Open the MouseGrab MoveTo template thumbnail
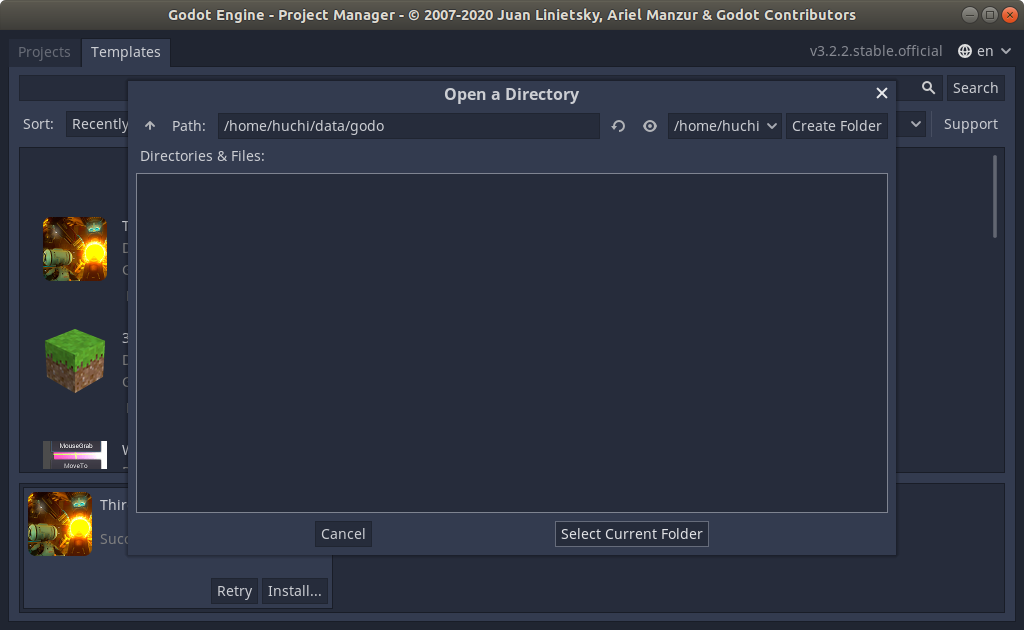Screen dimensions: 1024x630 click(75, 455)
